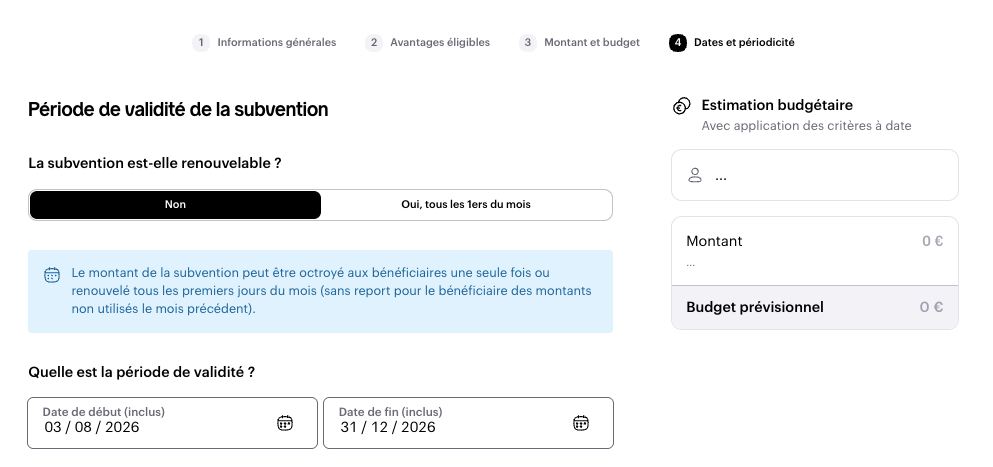This screenshot has height=467, width=993.
Task: Click the euro coins icon beside Estimation budgétaire
Action: pyautogui.click(x=681, y=106)
